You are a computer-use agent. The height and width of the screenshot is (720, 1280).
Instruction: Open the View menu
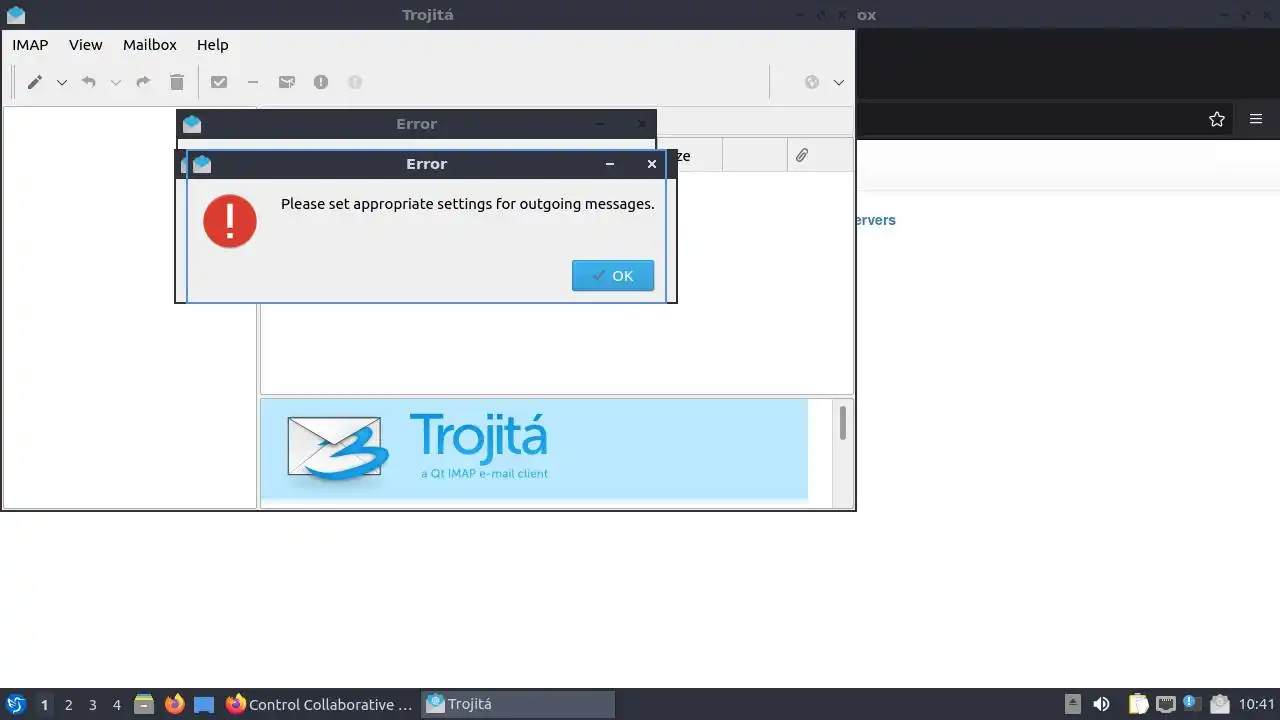[86, 45]
